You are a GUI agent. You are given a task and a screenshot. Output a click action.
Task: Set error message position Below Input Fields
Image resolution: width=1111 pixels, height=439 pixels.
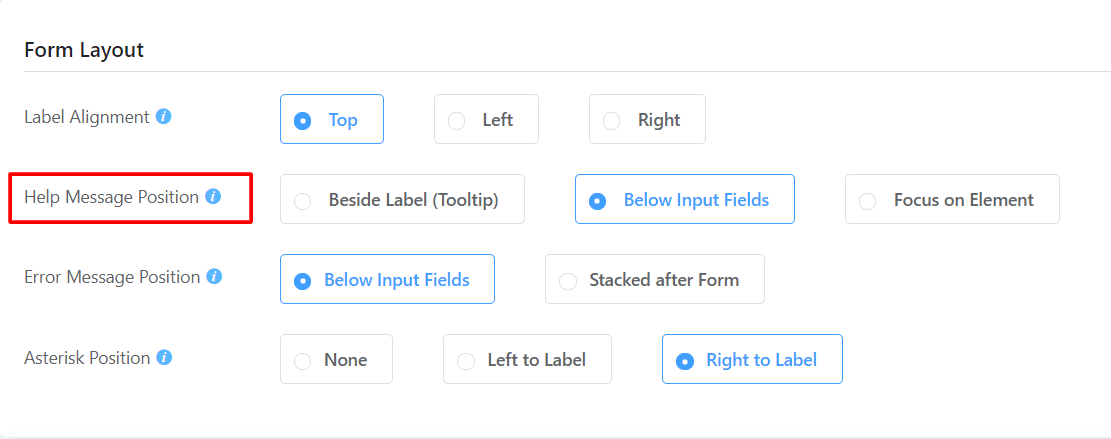387,279
